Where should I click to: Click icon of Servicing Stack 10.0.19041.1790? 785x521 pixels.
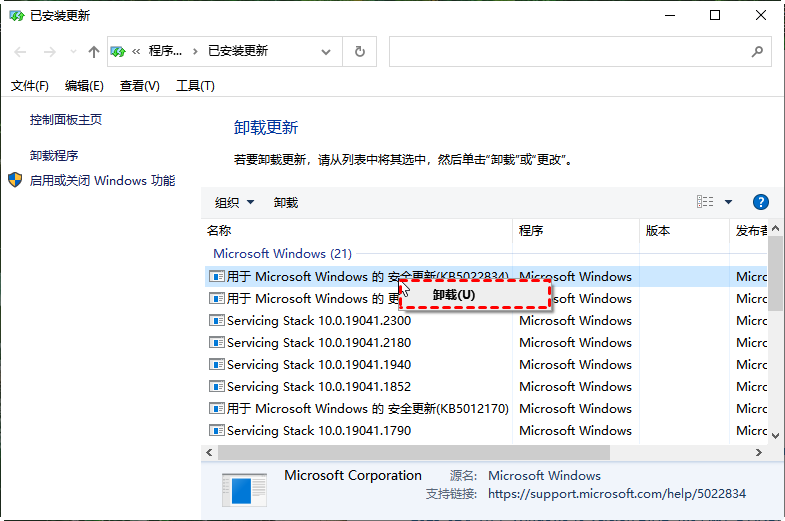pyautogui.click(x=217, y=430)
